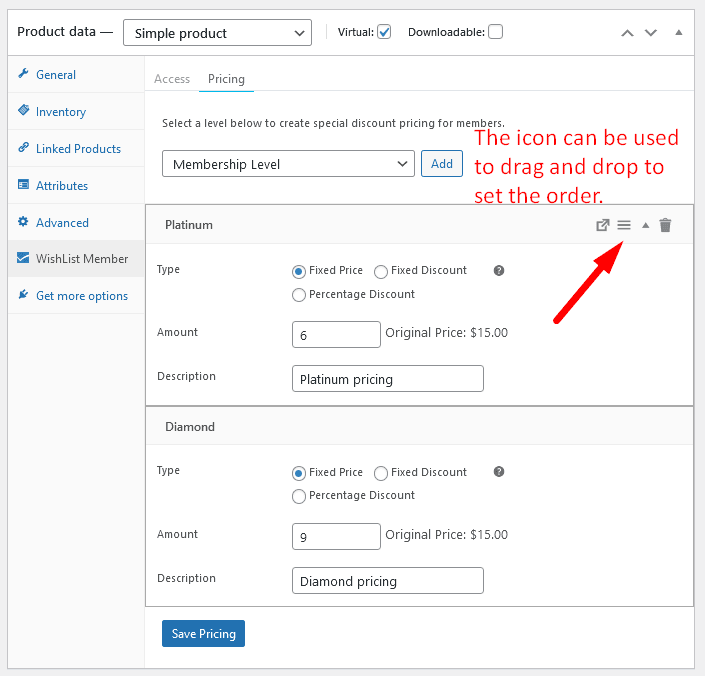Click the Get more options plug icon
Image resolution: width=705 pixels, height=676 pixels.
23,294
